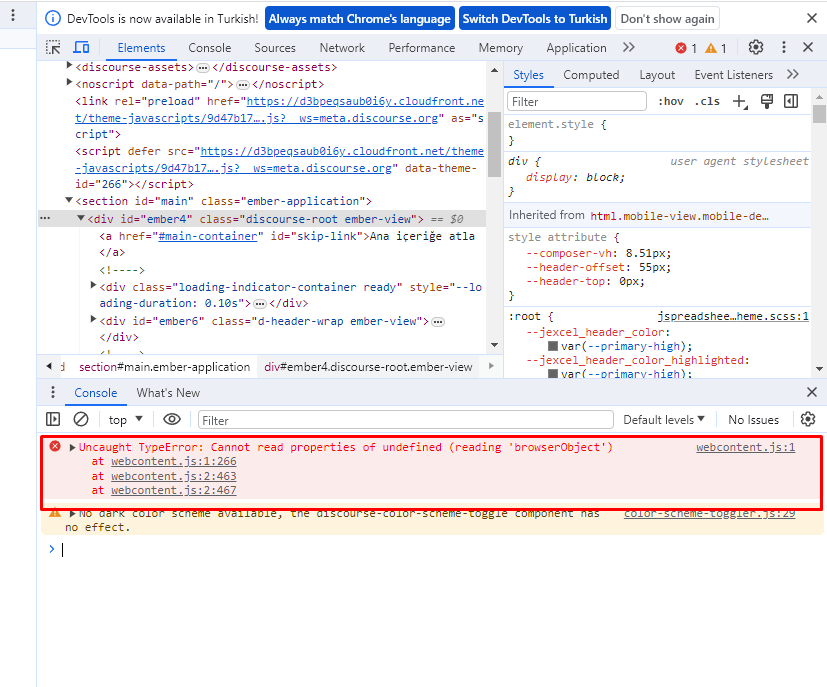Click the --jexcel_header_color color swatch

(x=553, y=346)
